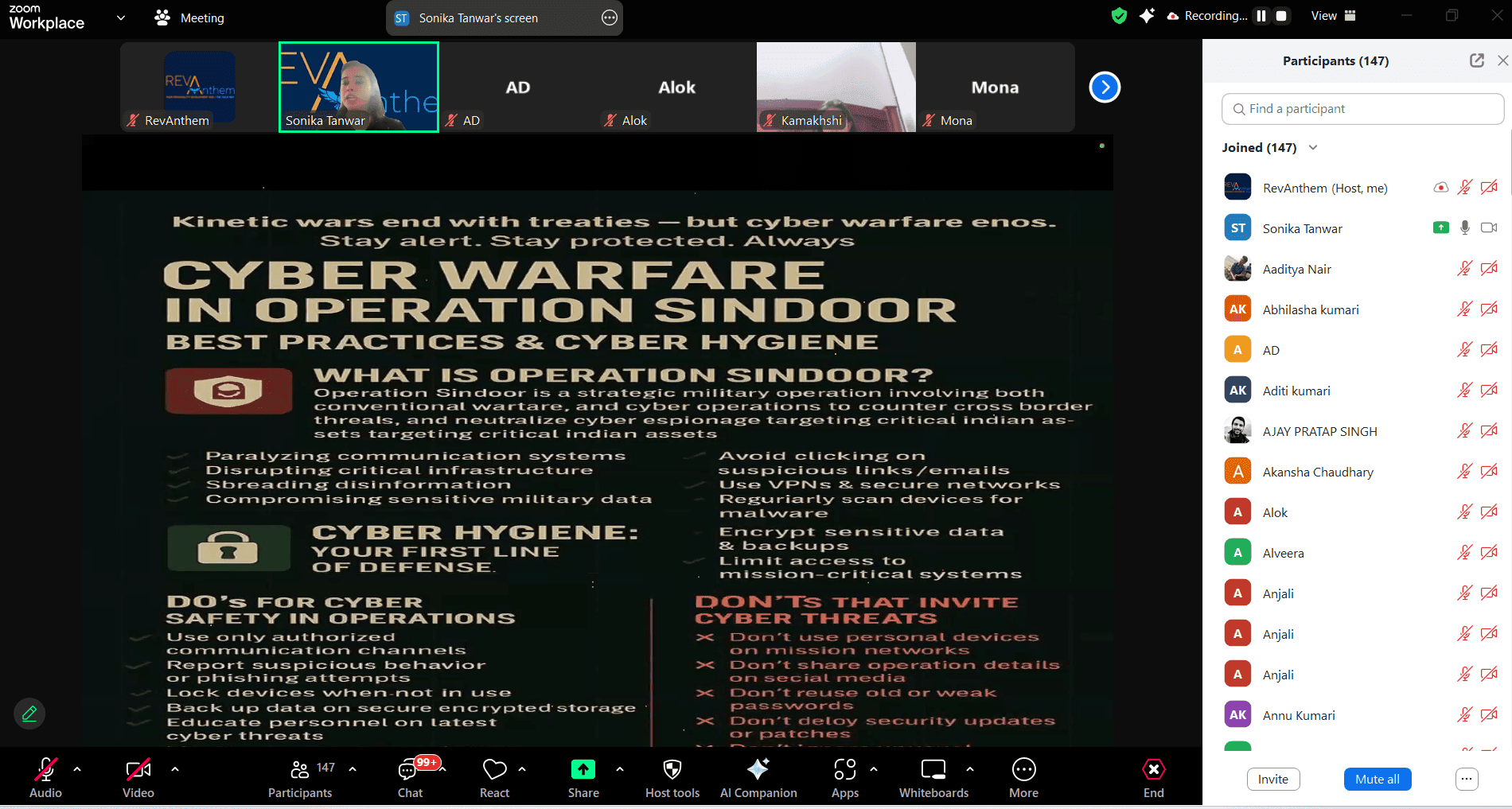Viewport: 1512px width, 809px height.
Task: Expand chat options arrow next to Chat
Action: tap(443, 769)
